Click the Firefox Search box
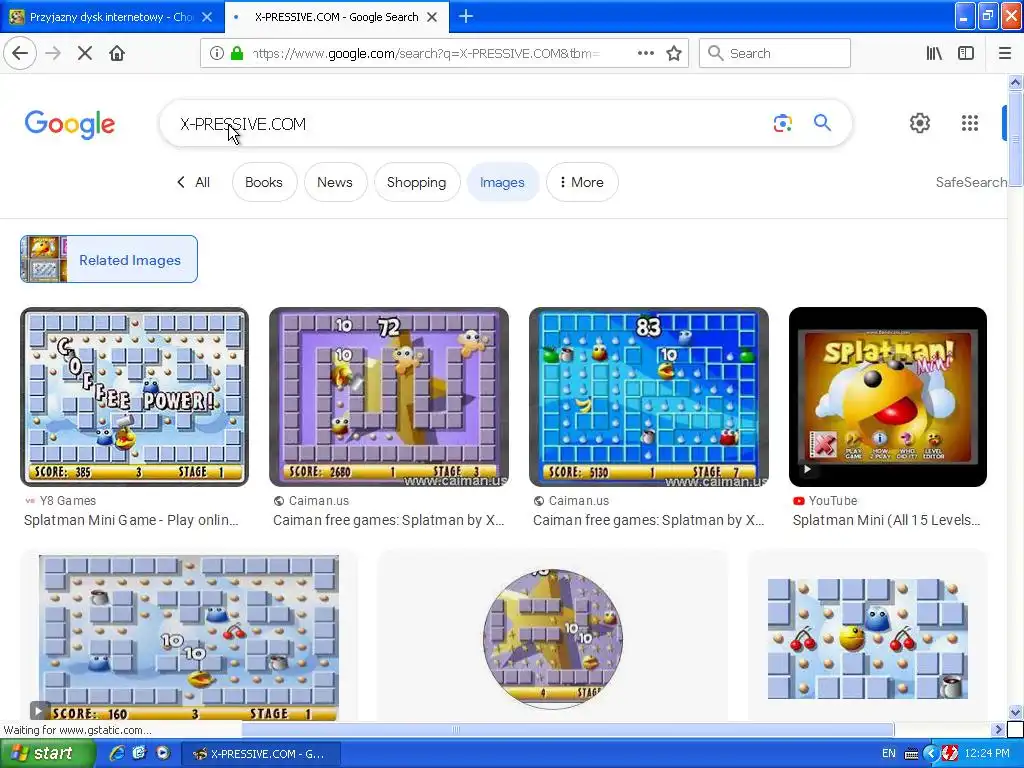The height and width of the screenshot is (768, 1024). coord(775,54)
